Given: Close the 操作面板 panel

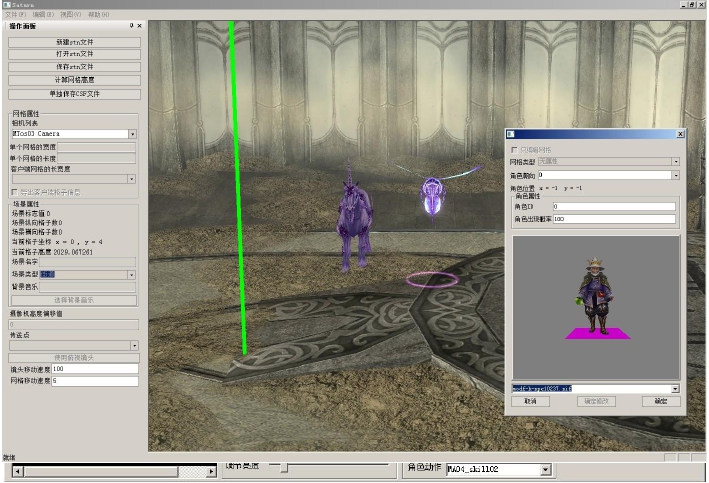Looking at the screenshot, I should click(x=139, y=26).
